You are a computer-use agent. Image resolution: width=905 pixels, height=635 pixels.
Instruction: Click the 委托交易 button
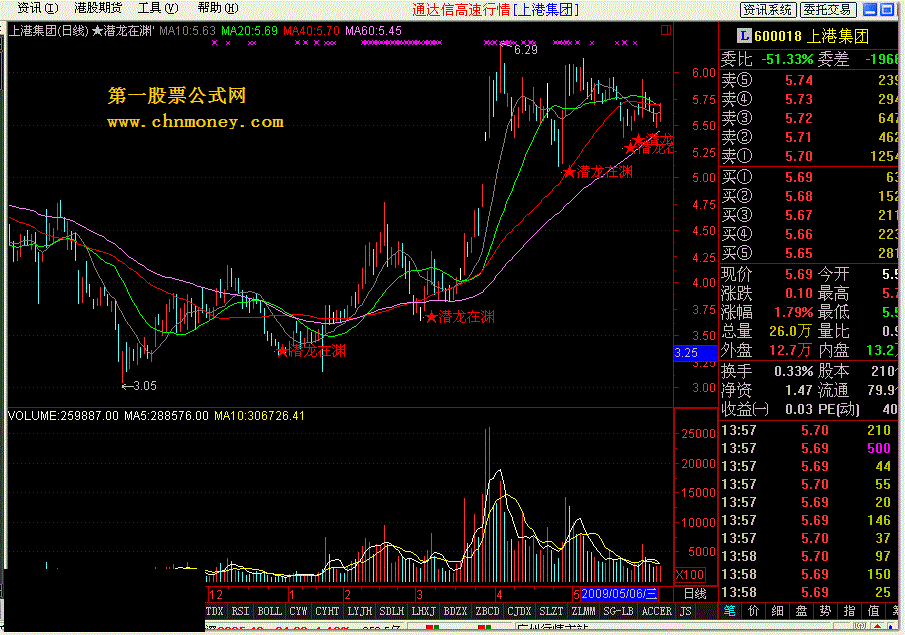point(828,9)
